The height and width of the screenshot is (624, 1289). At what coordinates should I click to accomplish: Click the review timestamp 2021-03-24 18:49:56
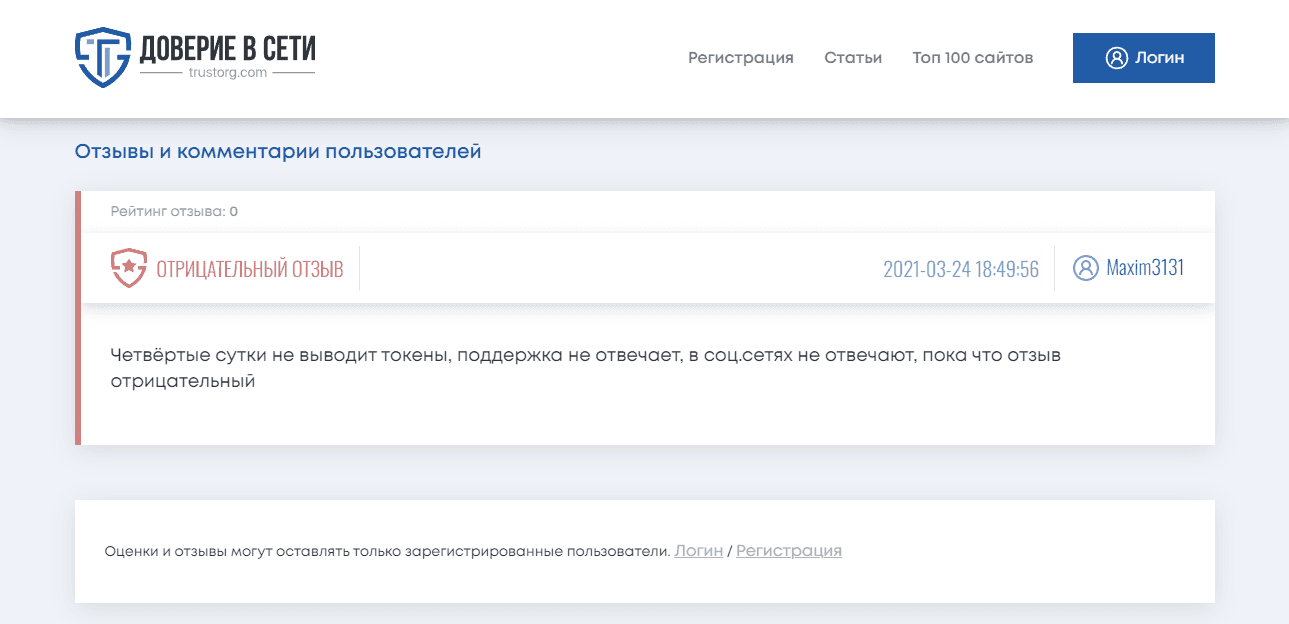pos(960,269)
